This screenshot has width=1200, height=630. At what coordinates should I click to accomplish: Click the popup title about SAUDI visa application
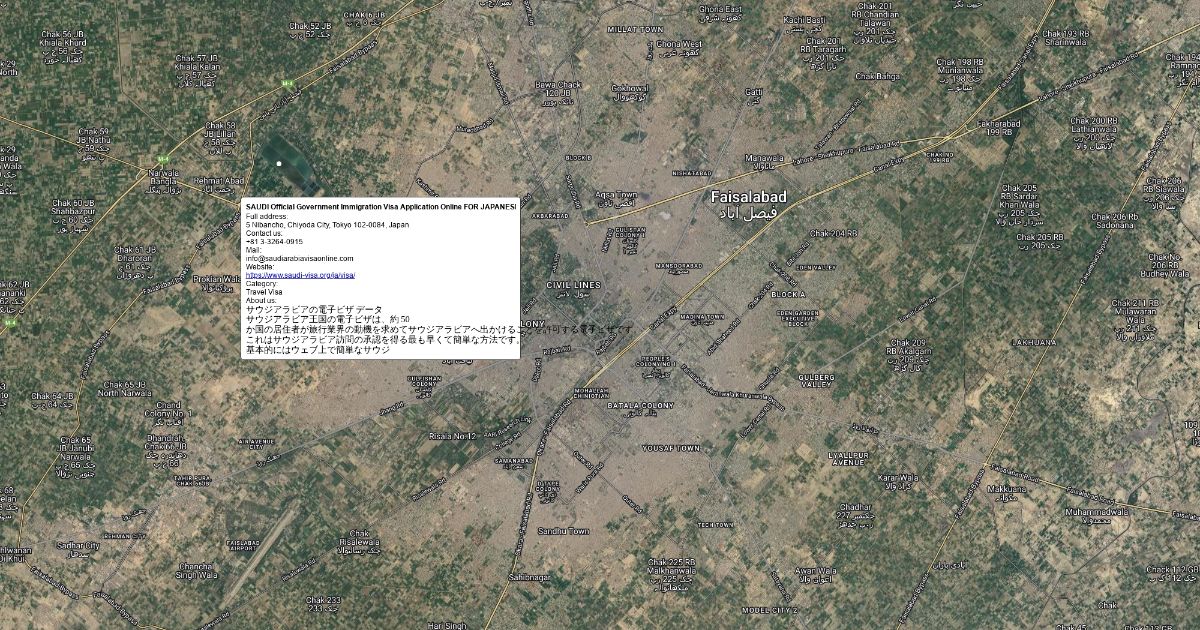pyautogui.click(x=381, y=206)
